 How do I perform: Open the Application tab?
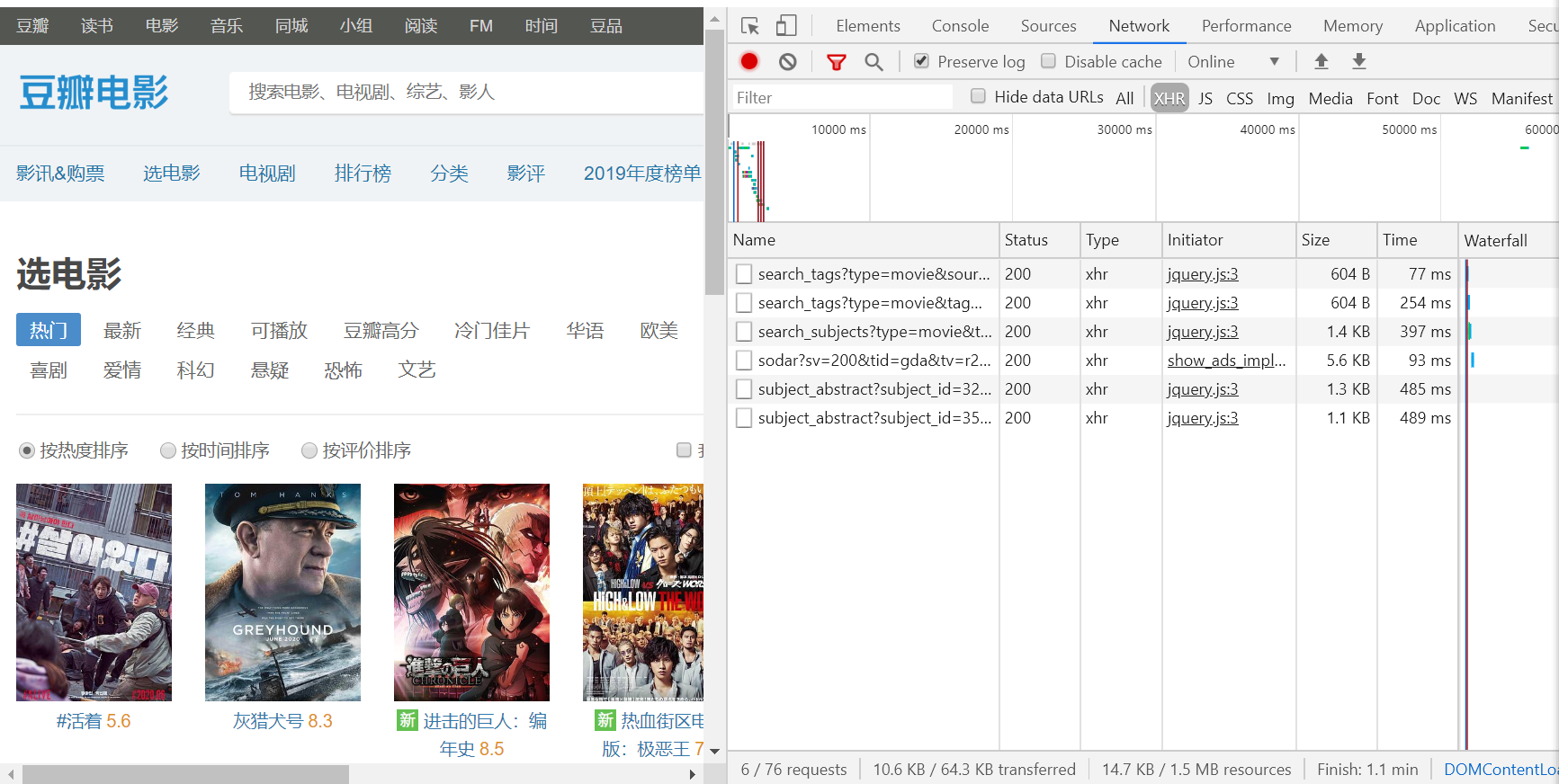[x=1455, y=26]
